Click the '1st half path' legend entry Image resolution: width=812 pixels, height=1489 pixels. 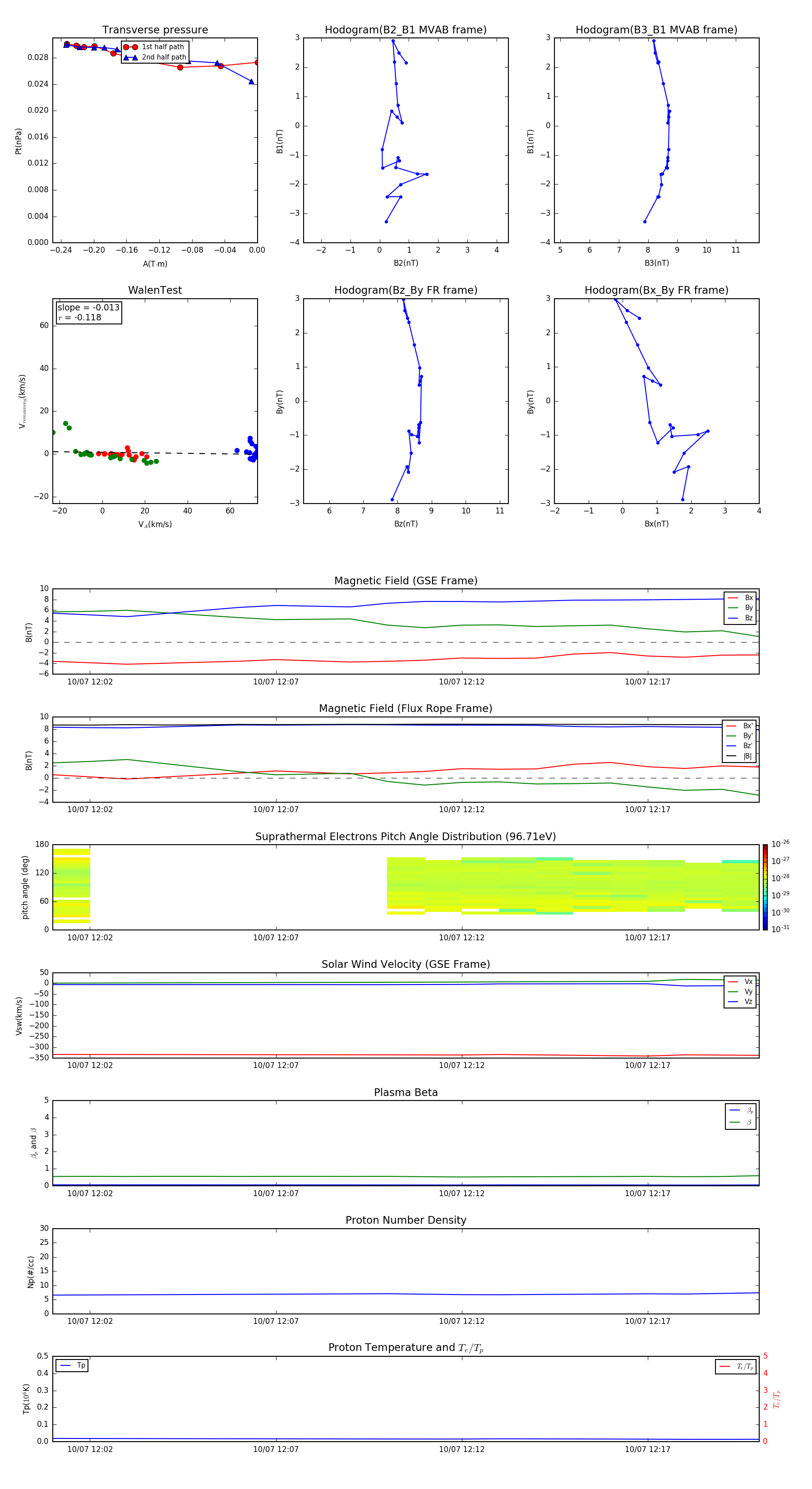point(154,47)
